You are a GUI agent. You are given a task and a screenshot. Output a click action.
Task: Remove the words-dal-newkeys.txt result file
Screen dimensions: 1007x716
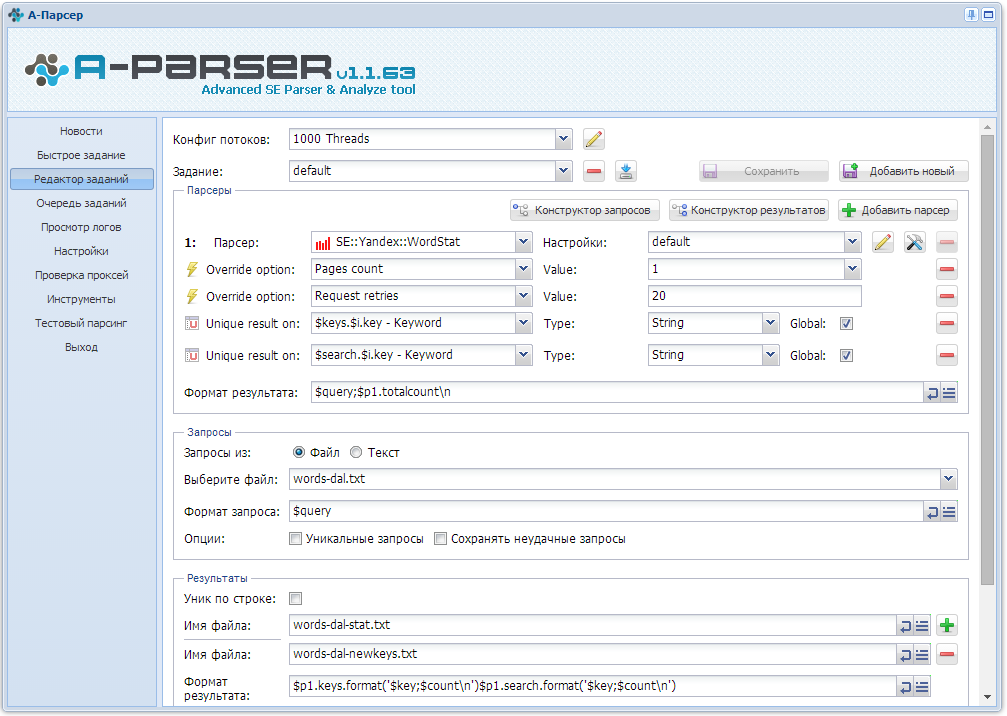(x=947, y=654)
